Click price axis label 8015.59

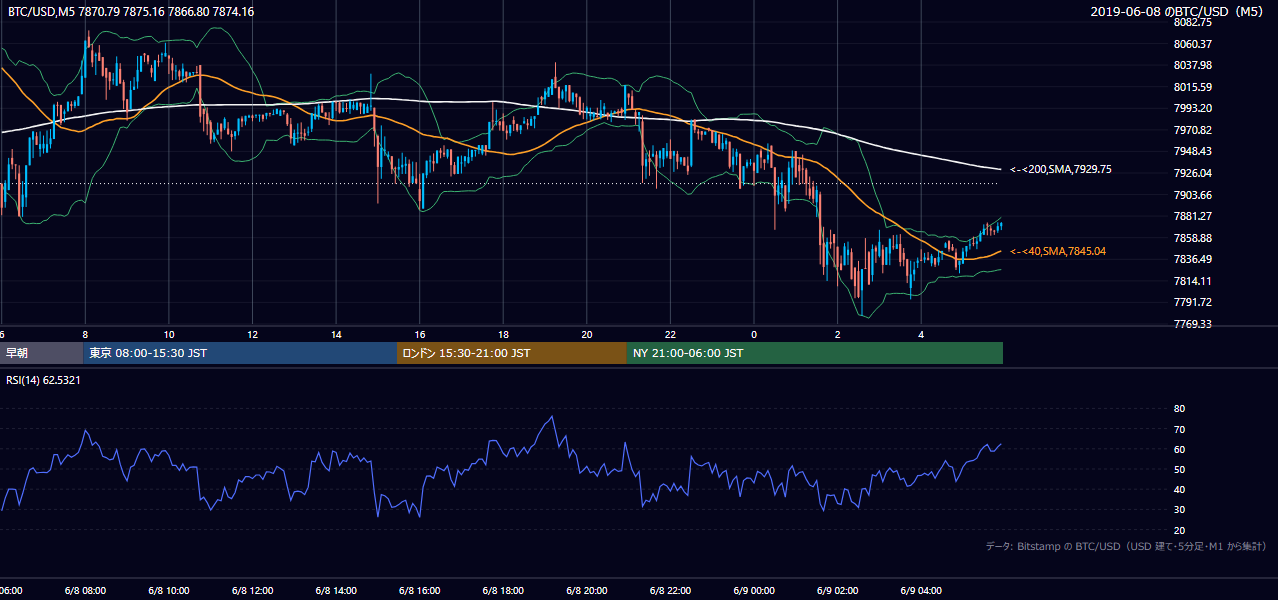[1193, 87]
